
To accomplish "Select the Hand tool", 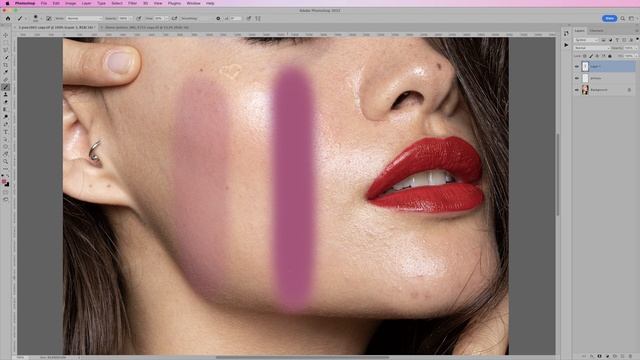I will pos(6,153).
